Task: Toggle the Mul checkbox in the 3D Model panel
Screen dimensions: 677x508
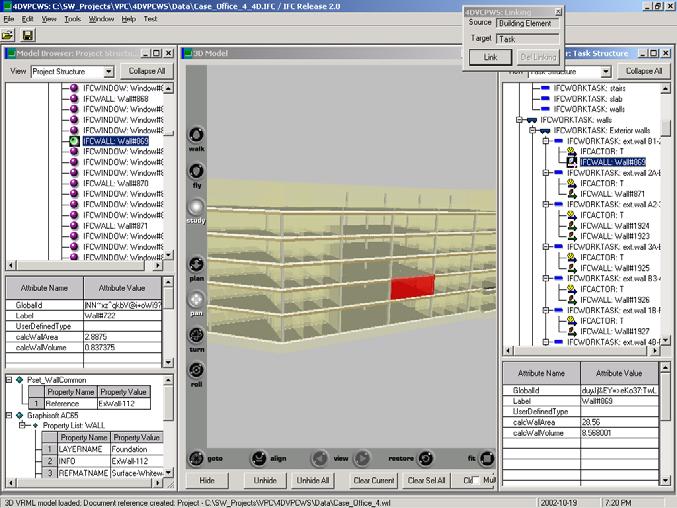Action: click(x=476, y=480)
